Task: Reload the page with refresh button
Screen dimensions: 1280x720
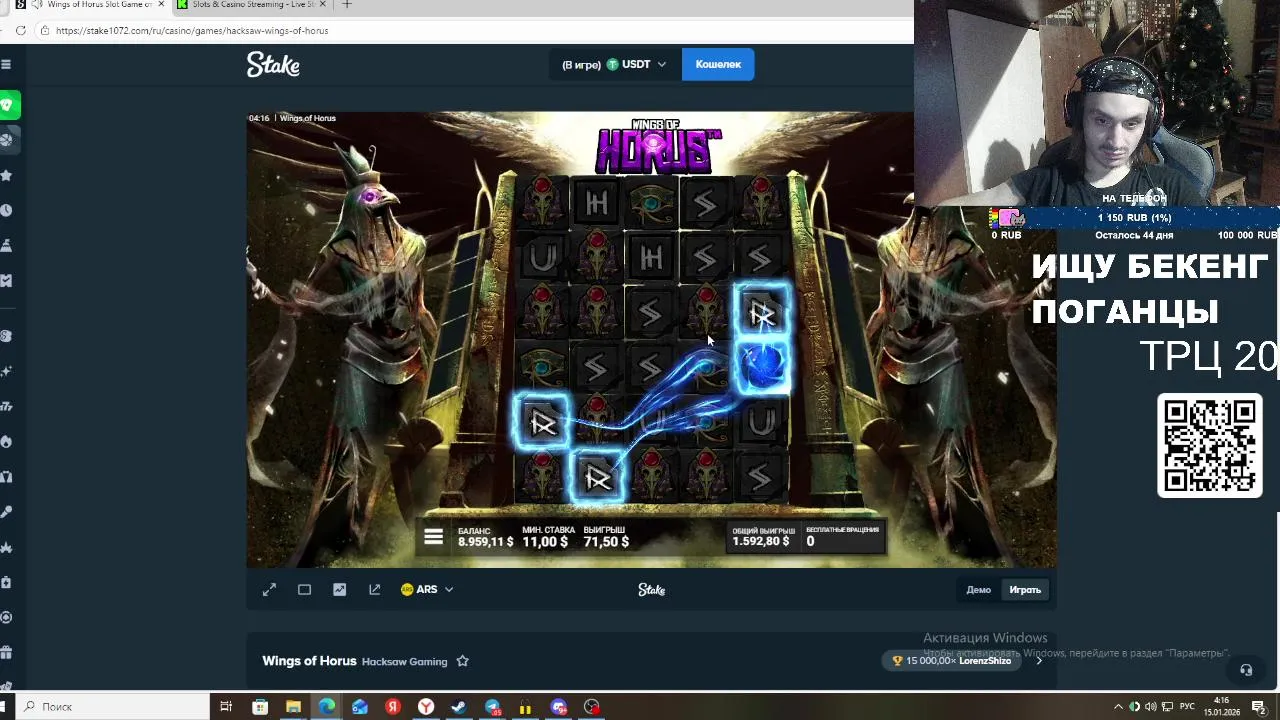Action: (x=20, y=31)
